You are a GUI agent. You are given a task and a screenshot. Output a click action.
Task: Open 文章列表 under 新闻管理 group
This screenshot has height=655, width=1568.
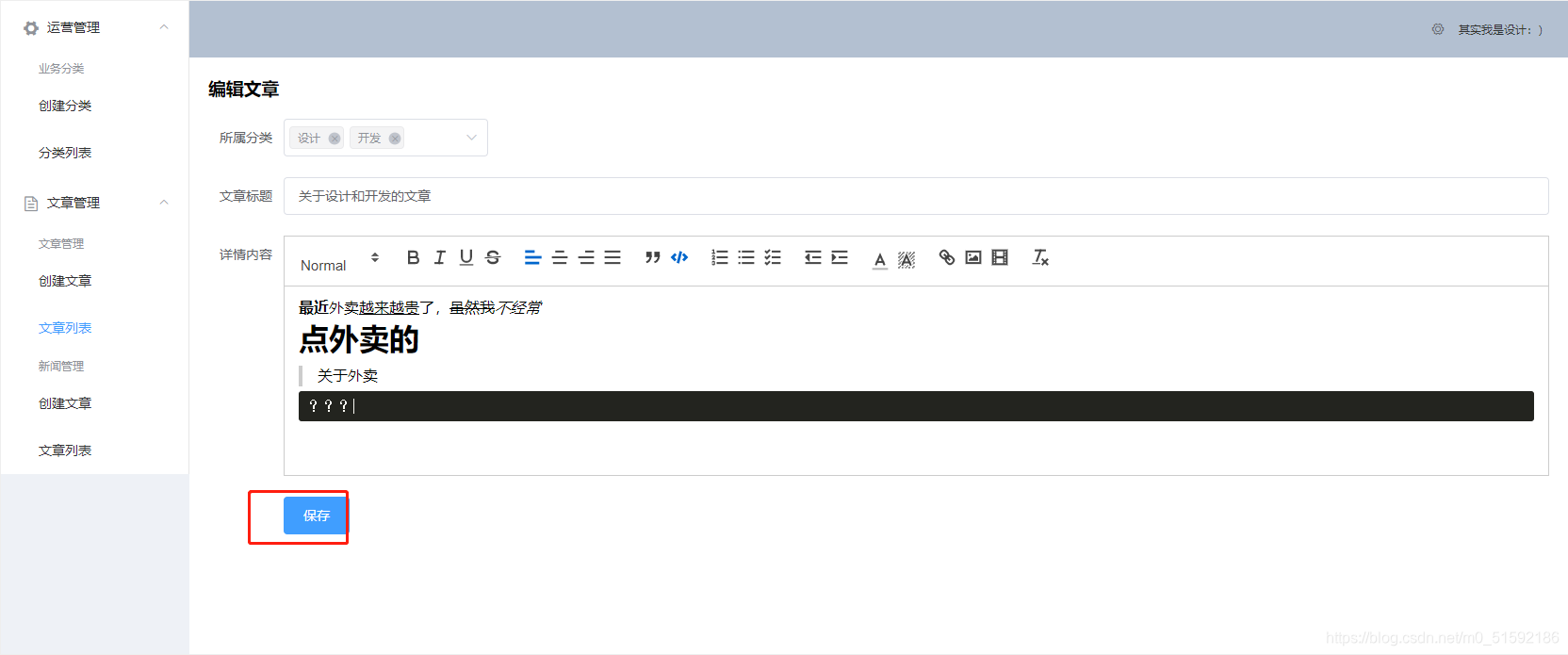pos(65,450)
